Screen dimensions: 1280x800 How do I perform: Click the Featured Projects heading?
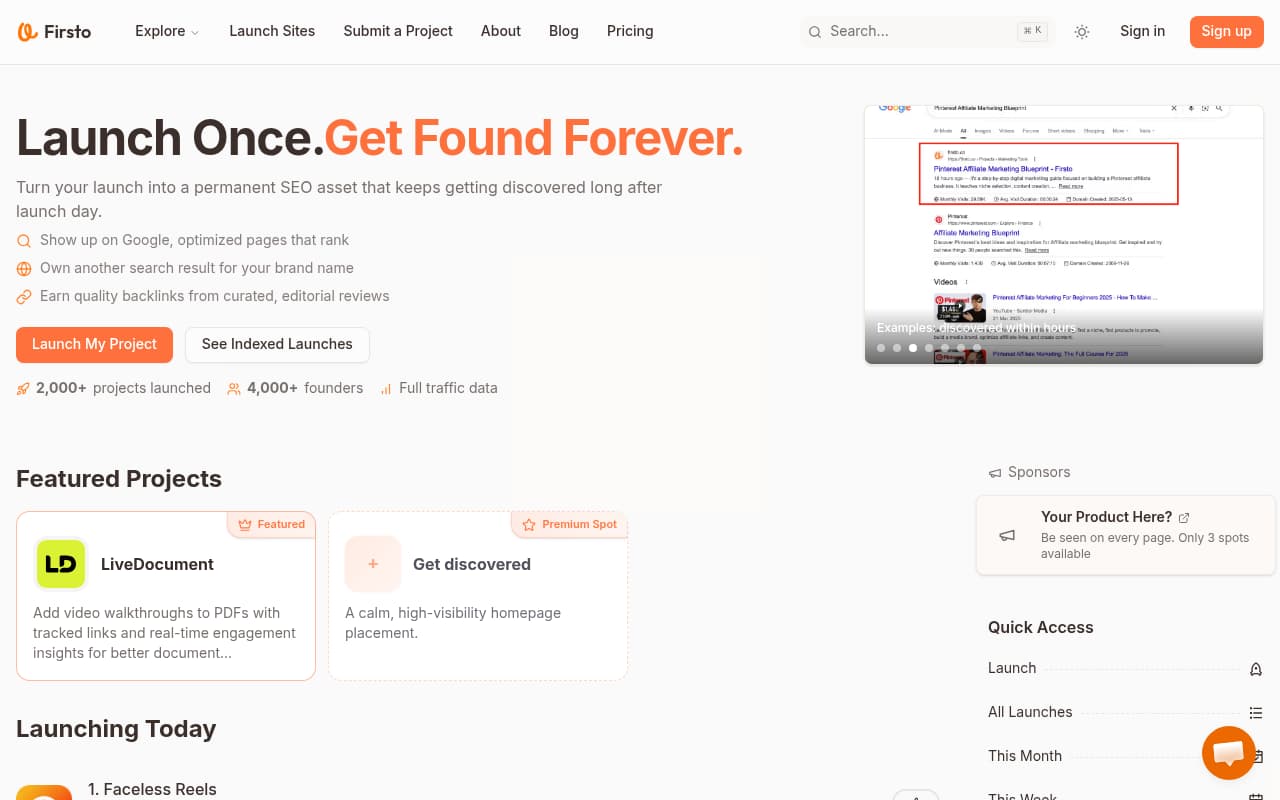click(x=119, y=478)
